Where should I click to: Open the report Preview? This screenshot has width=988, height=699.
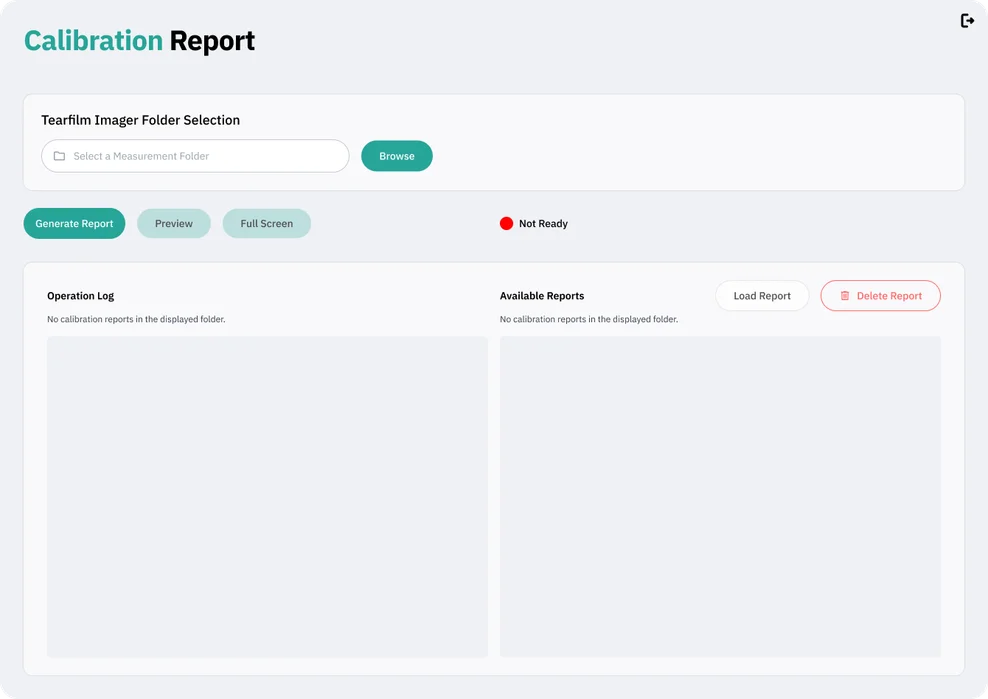pyautogui.click(x=174, y=223)
